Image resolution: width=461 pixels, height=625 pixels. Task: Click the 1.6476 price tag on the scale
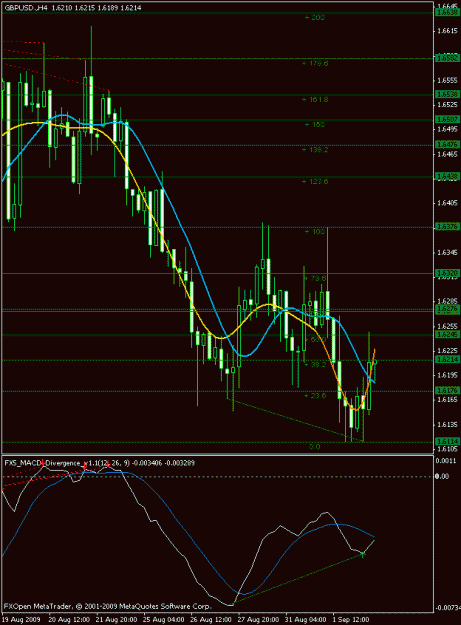pos(448,144)
